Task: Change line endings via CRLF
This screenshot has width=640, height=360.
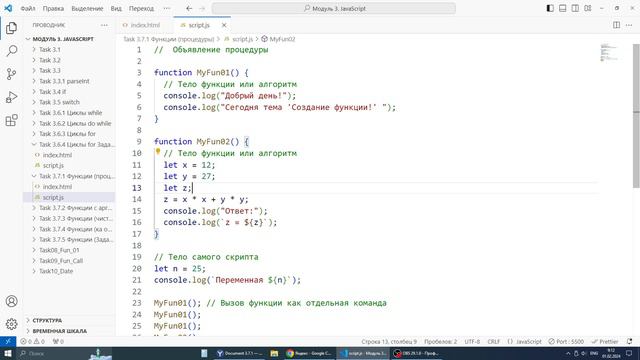Action: coord(493,341)
